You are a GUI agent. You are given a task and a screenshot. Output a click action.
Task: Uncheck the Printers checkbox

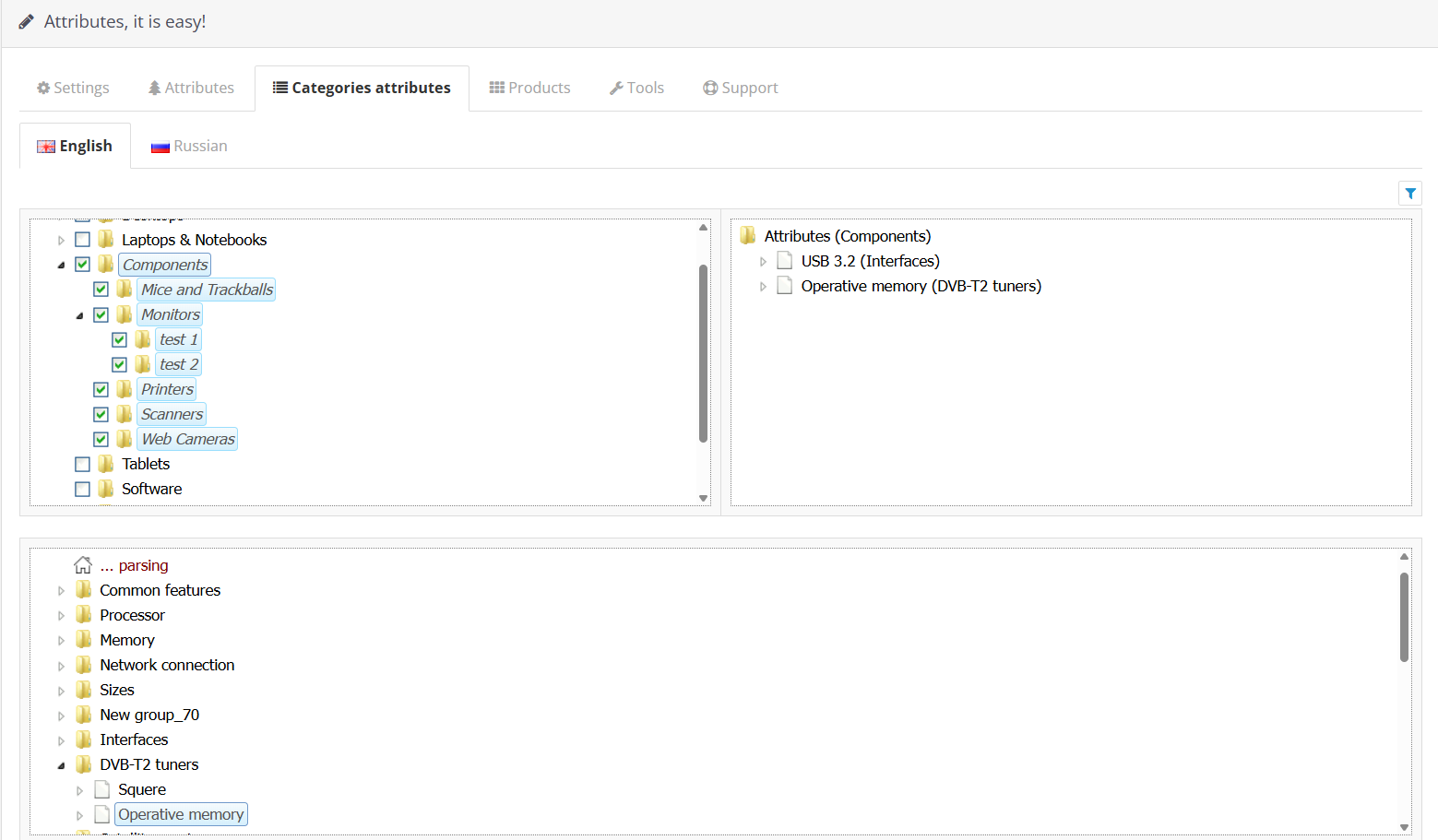[x=101, y=389]
